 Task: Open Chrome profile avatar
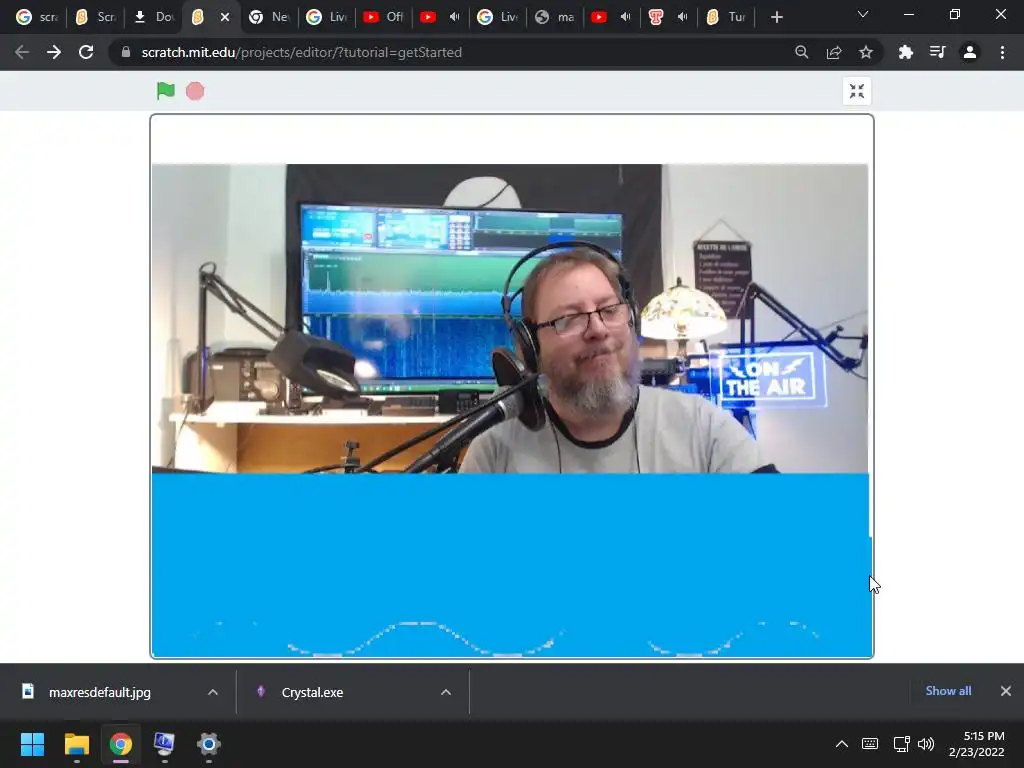pos(969,52)
